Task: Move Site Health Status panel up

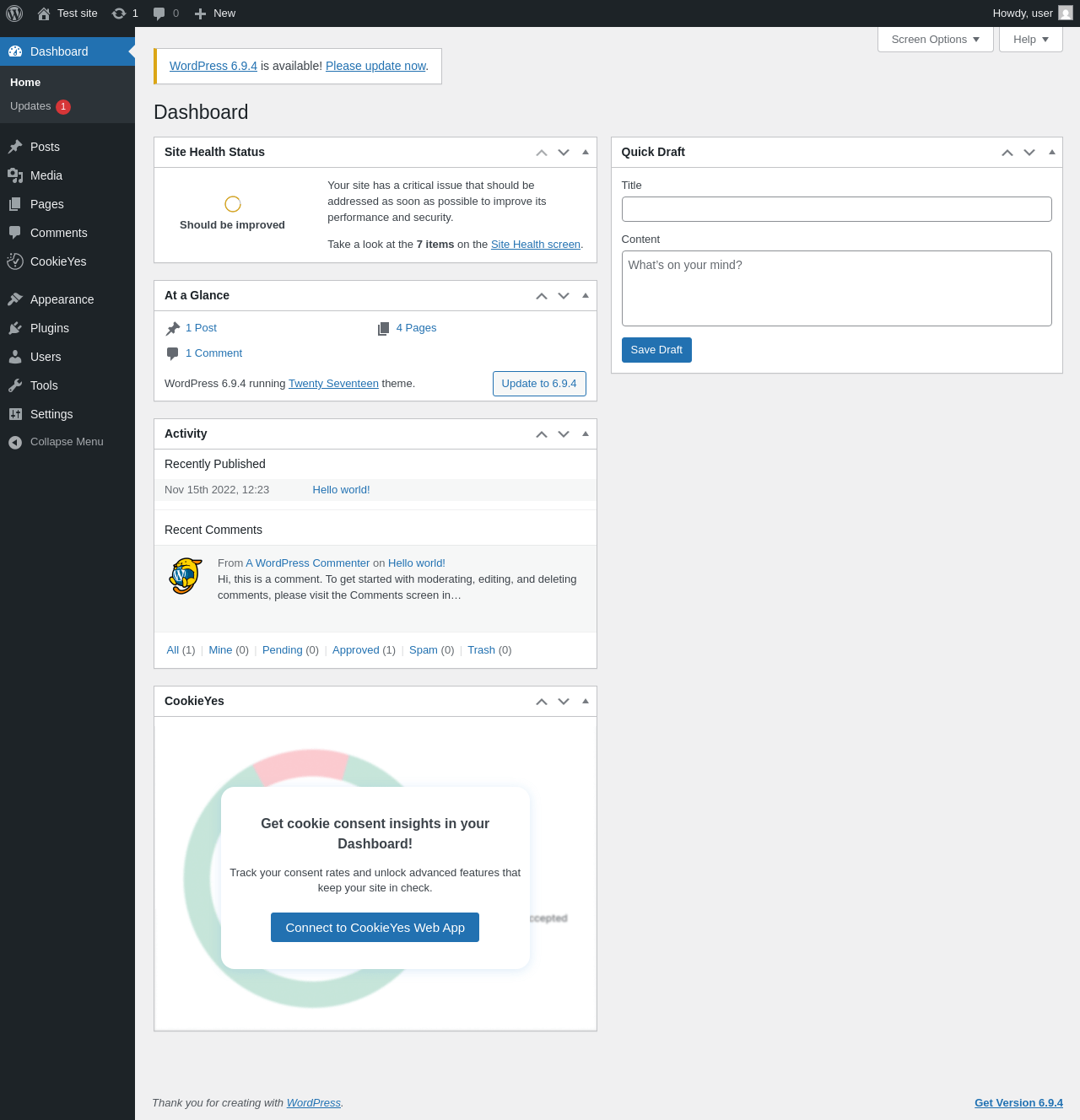Action: click(542, 153)
